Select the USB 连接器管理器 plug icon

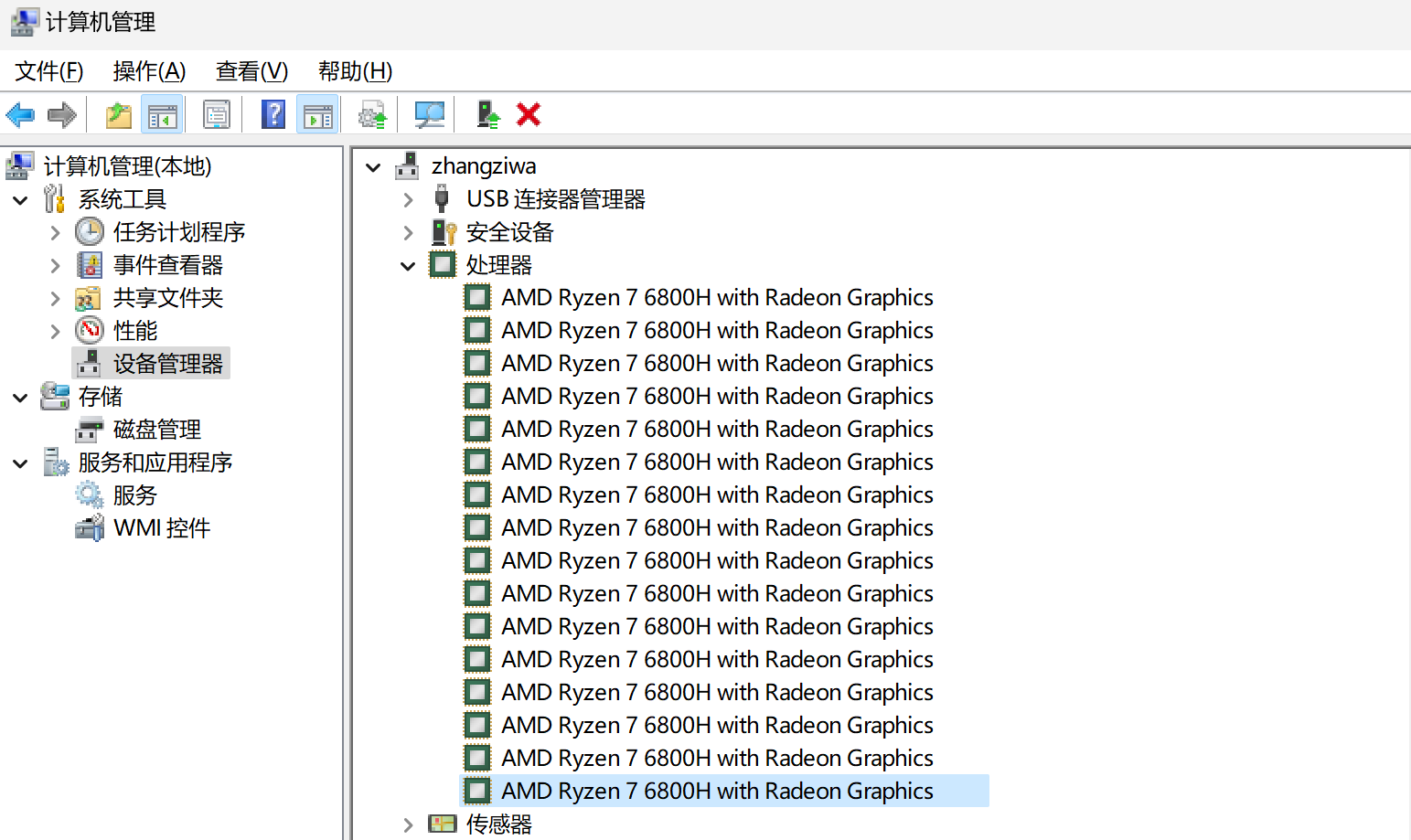pyautogui.click(x=442, y=199)
